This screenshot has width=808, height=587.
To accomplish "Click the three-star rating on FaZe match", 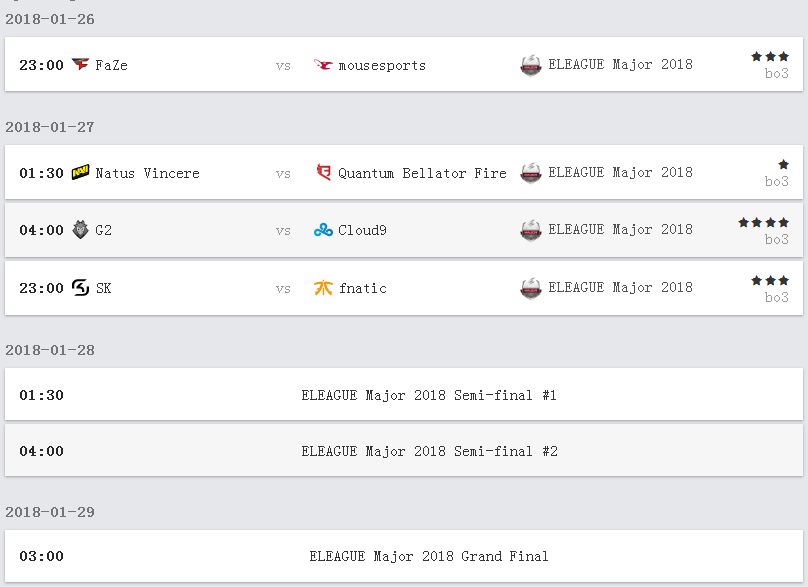I will click(x=770, y=56).
